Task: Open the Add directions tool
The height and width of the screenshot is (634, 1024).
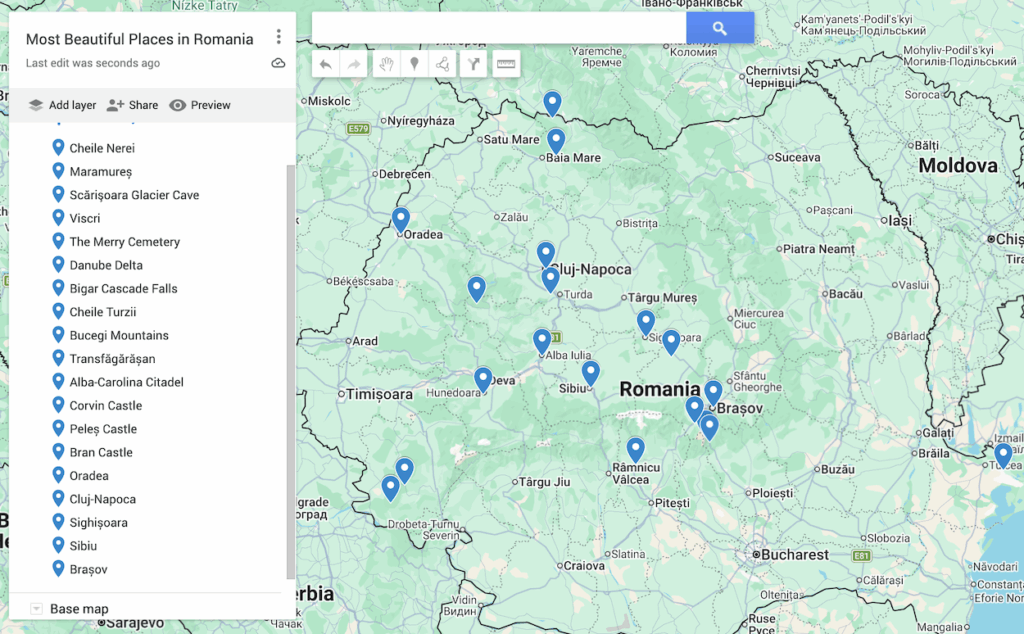Action: click(473, 64)
